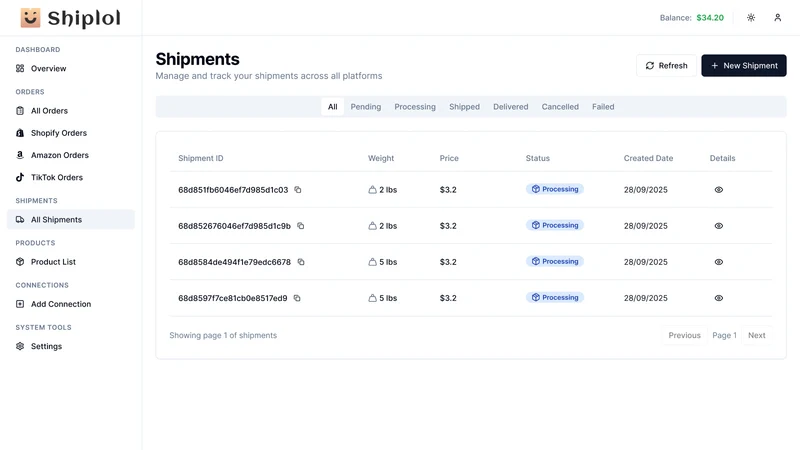Screen dimensions: 800x450
Task: Copy shipment ID ending d1c03
Action: pyautogui.click(x=298, y=190)
